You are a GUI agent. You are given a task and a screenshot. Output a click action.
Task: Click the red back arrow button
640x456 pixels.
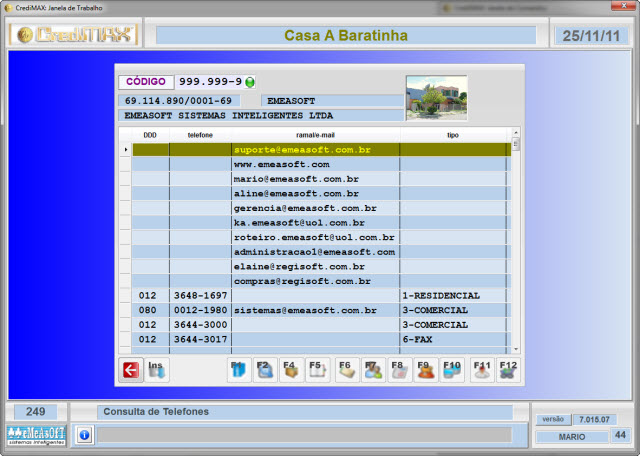point(131,370)
